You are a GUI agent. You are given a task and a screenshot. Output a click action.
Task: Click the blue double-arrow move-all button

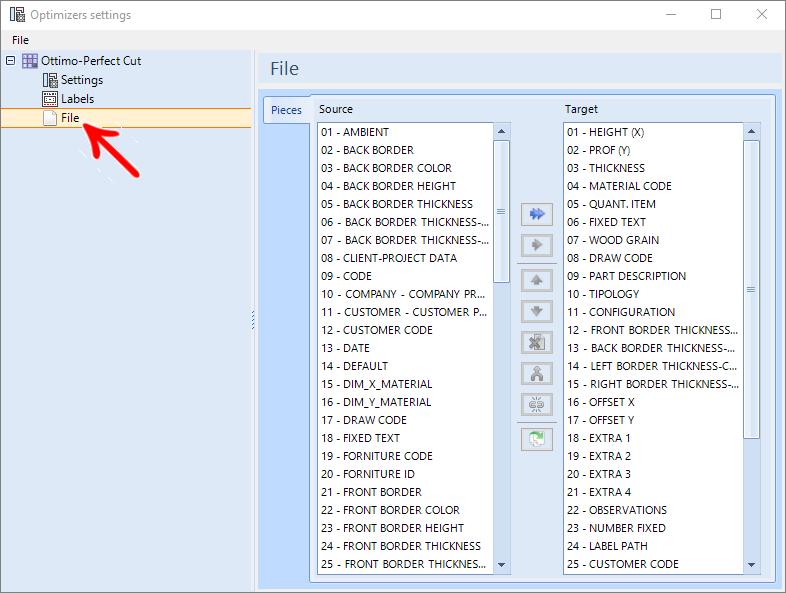click(x=537, y=214)
